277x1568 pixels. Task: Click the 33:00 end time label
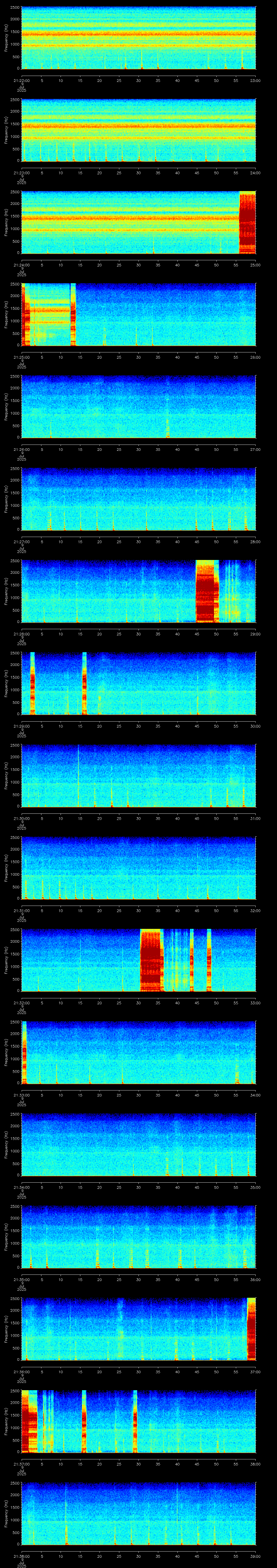256,1003
